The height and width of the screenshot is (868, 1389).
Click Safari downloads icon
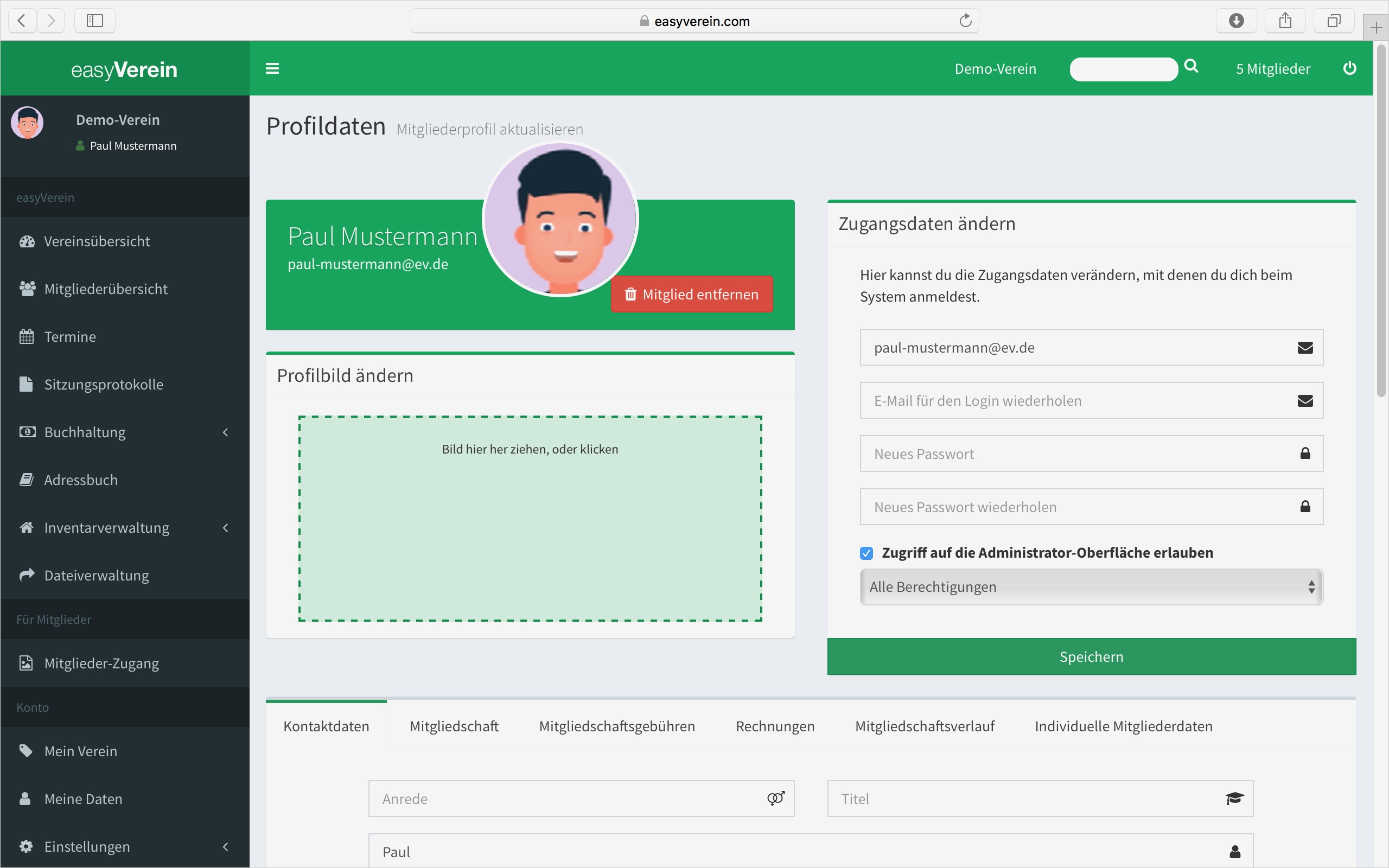(1236, 21)
